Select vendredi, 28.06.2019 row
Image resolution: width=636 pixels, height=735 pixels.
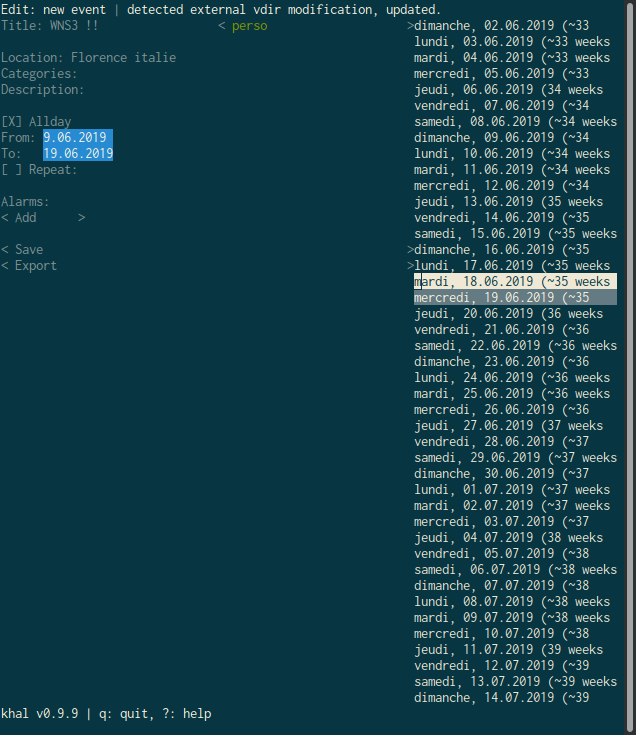tap(515, 442)
